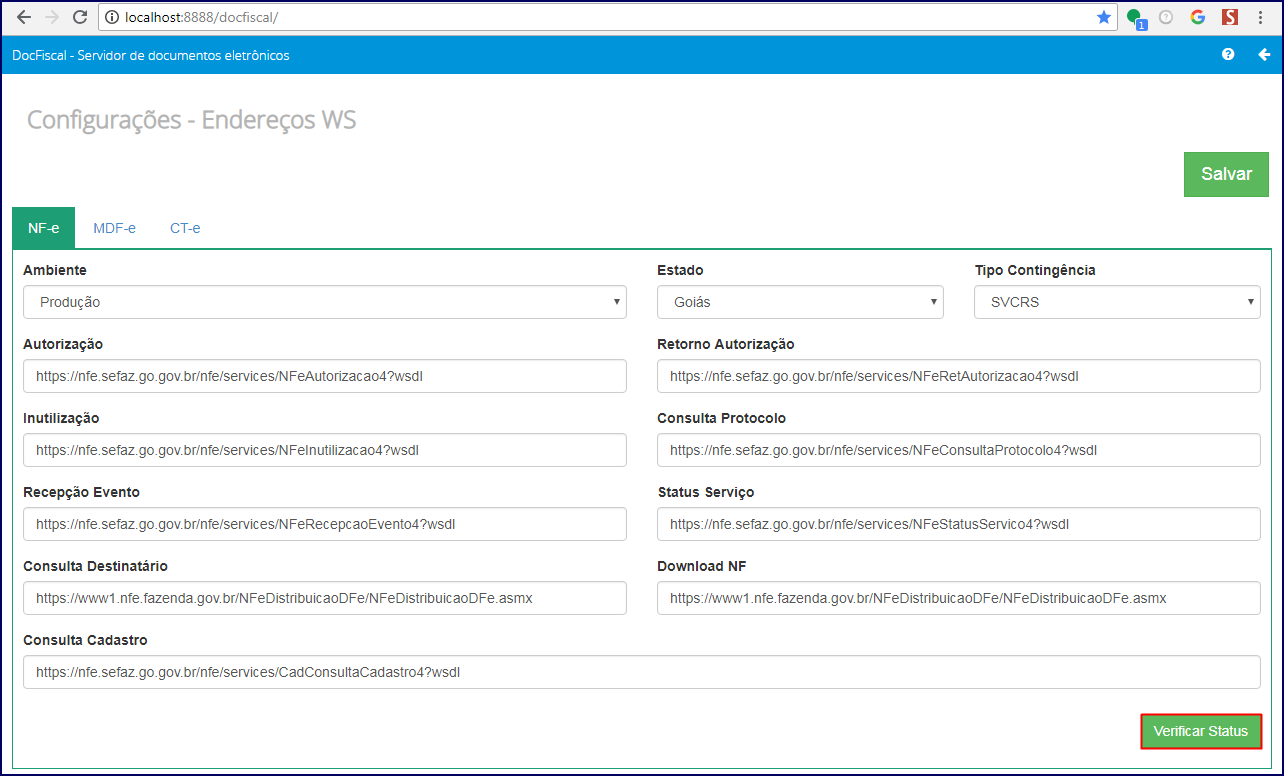1284x776 pixels.
Task: Open DocFiscal help question mark icon
Action: pos(1228,55)
